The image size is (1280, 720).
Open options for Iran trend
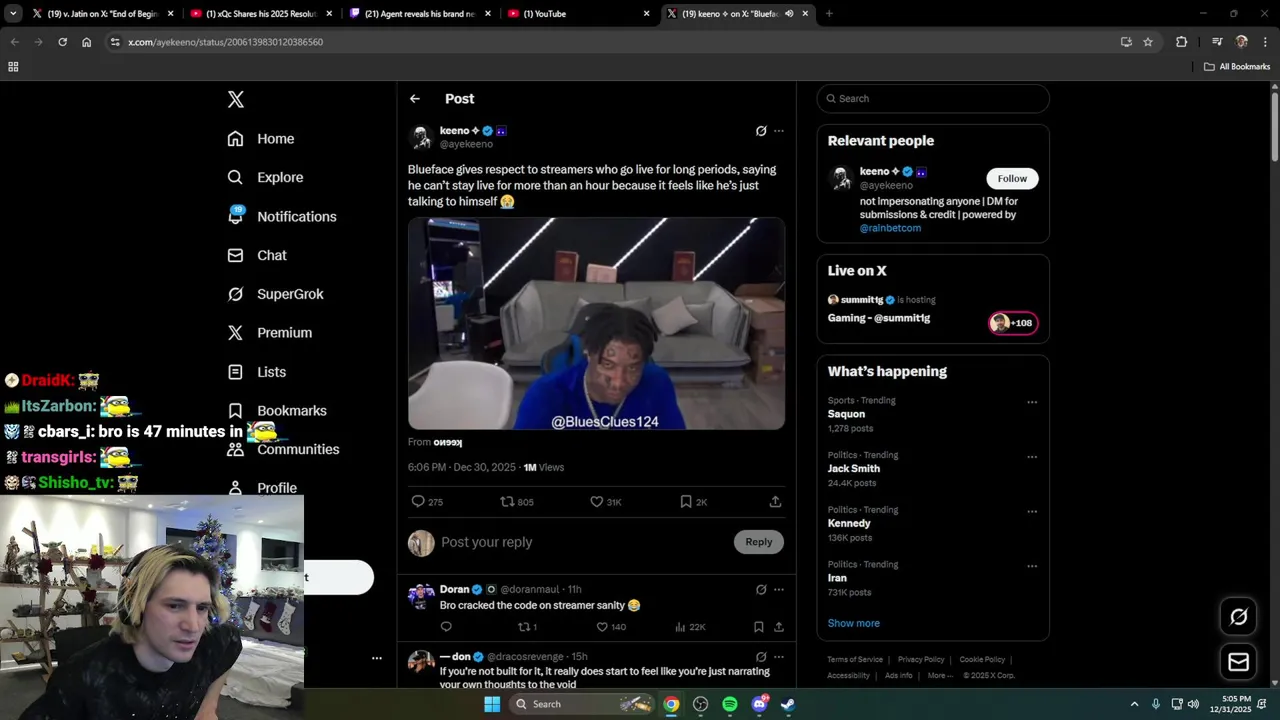[1032, 566]
